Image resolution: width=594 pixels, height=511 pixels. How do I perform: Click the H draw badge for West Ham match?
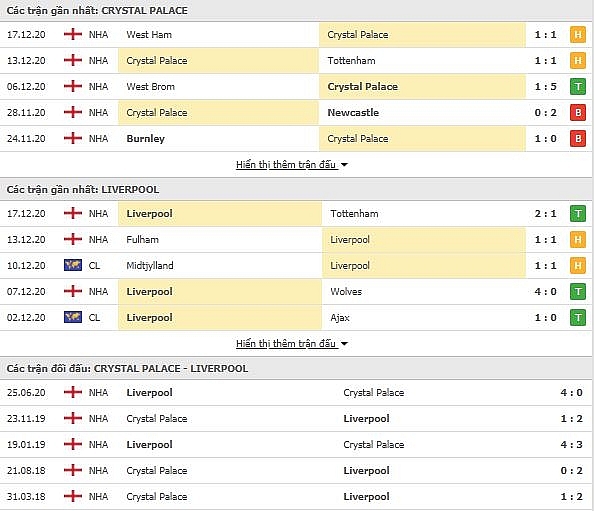pyautogui.click(x=578, y=35)
